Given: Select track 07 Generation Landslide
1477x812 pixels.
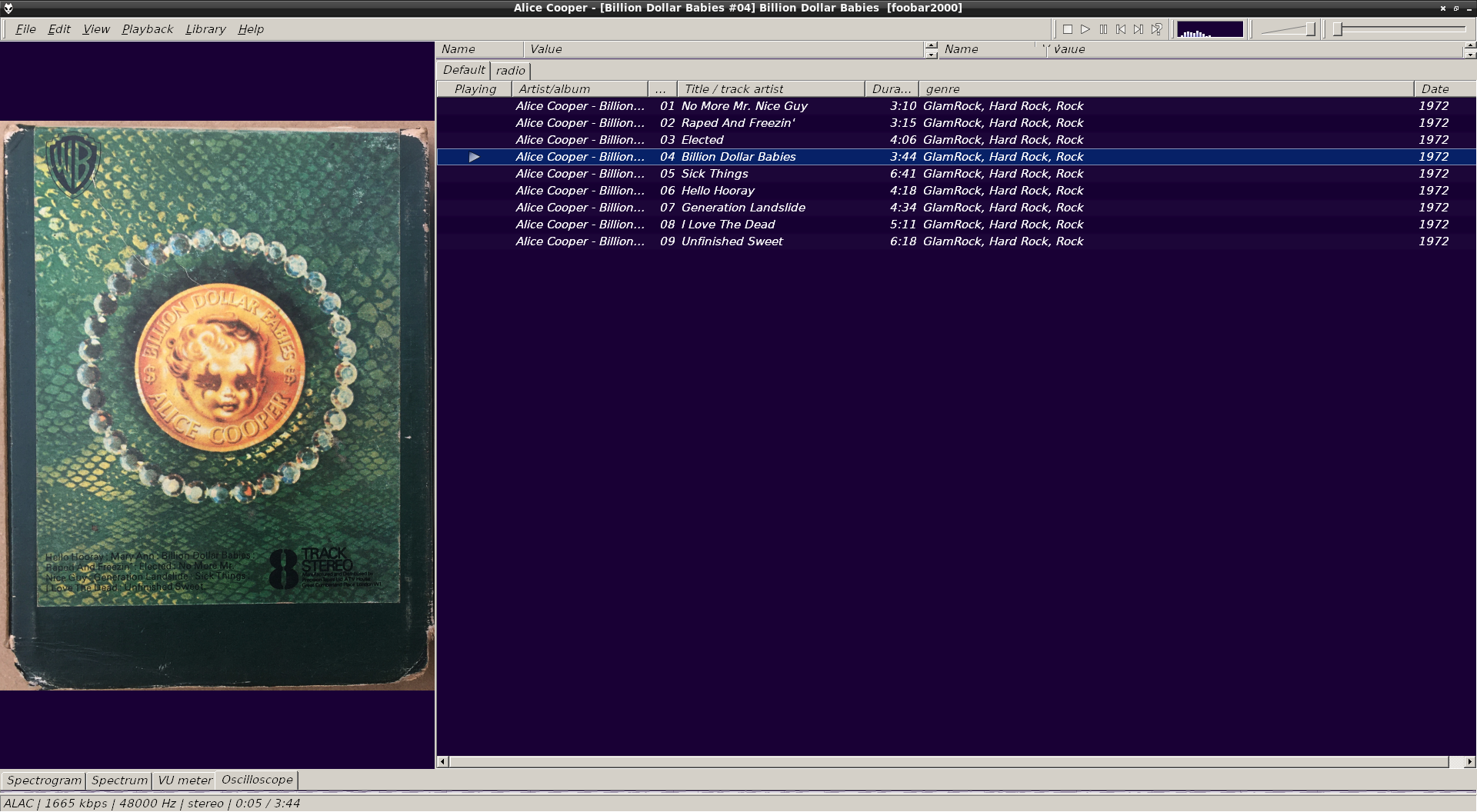Looking at the screenshot, I should click(x=956, y=208).
